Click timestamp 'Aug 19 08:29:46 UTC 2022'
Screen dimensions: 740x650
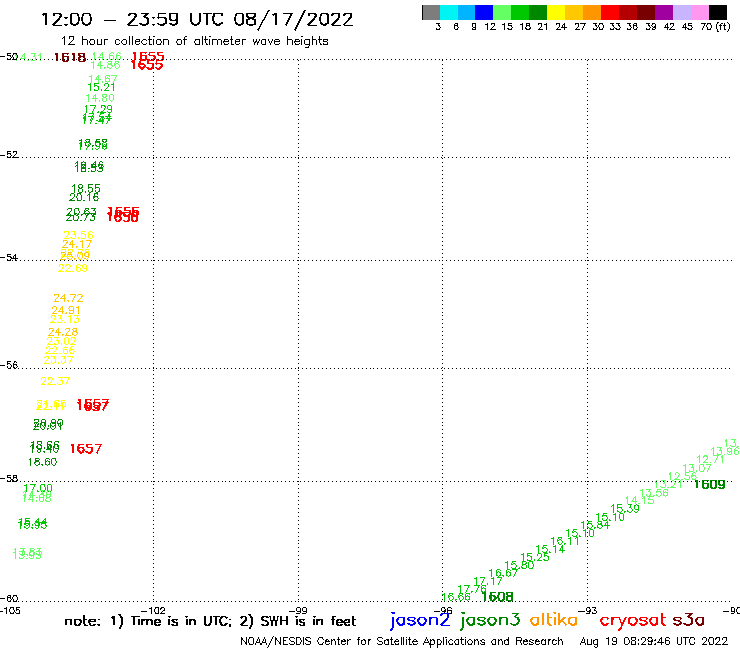pyautogui.click(x=654, y=641)
